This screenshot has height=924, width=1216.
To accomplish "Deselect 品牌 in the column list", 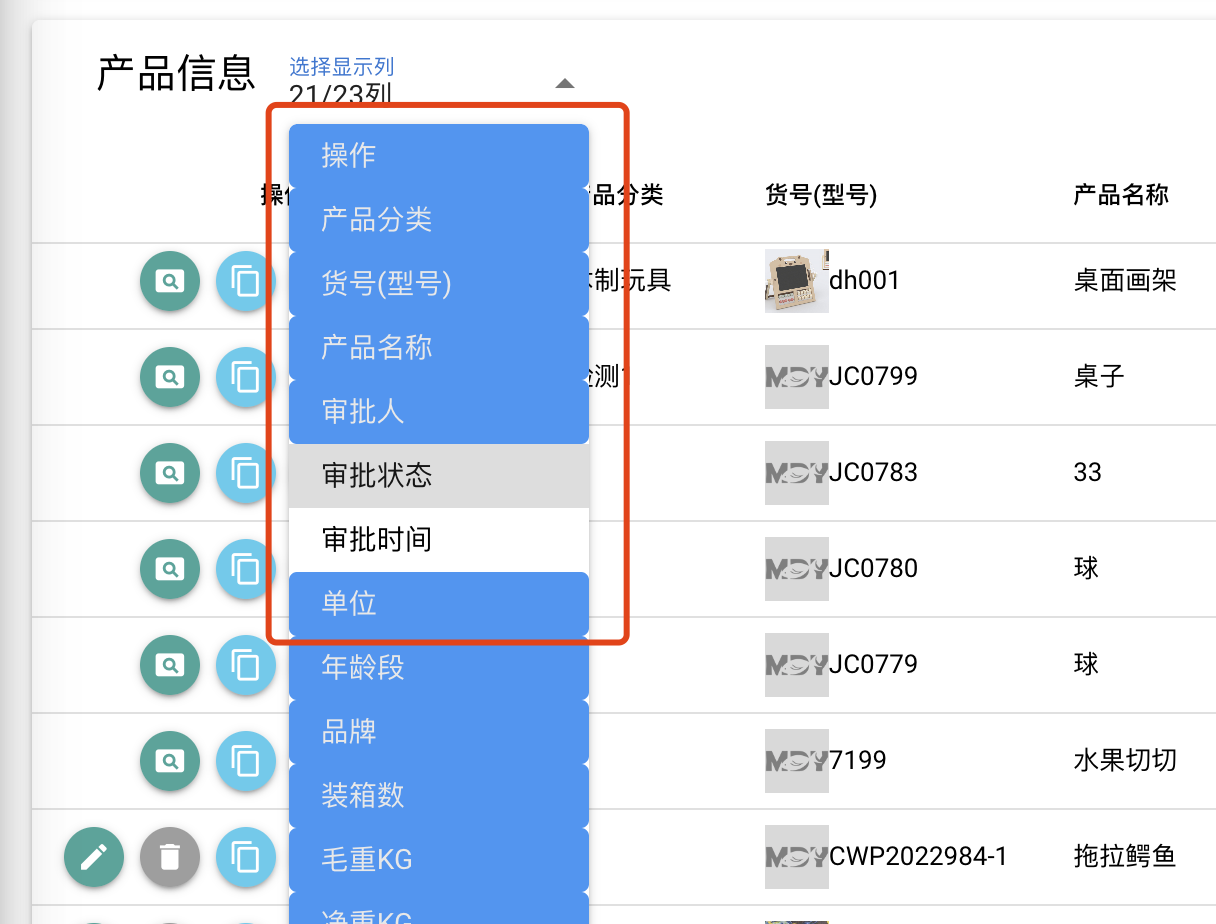I will pos(439,732).
